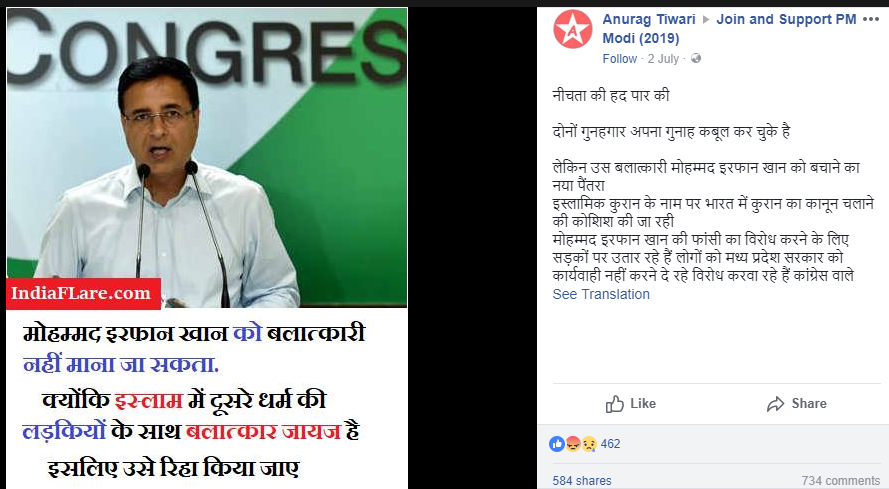Open the post options three-dot menu
Screen dimensions: 889x489
(x=870, y=19)
